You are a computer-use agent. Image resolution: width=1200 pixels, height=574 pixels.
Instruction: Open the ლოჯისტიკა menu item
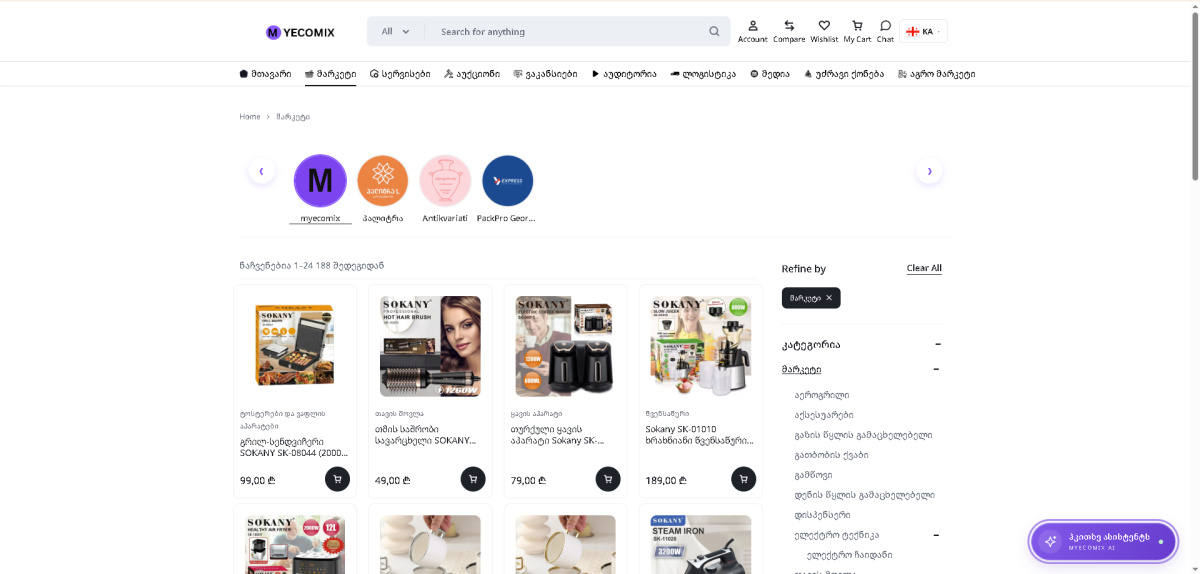click(703, 74)
